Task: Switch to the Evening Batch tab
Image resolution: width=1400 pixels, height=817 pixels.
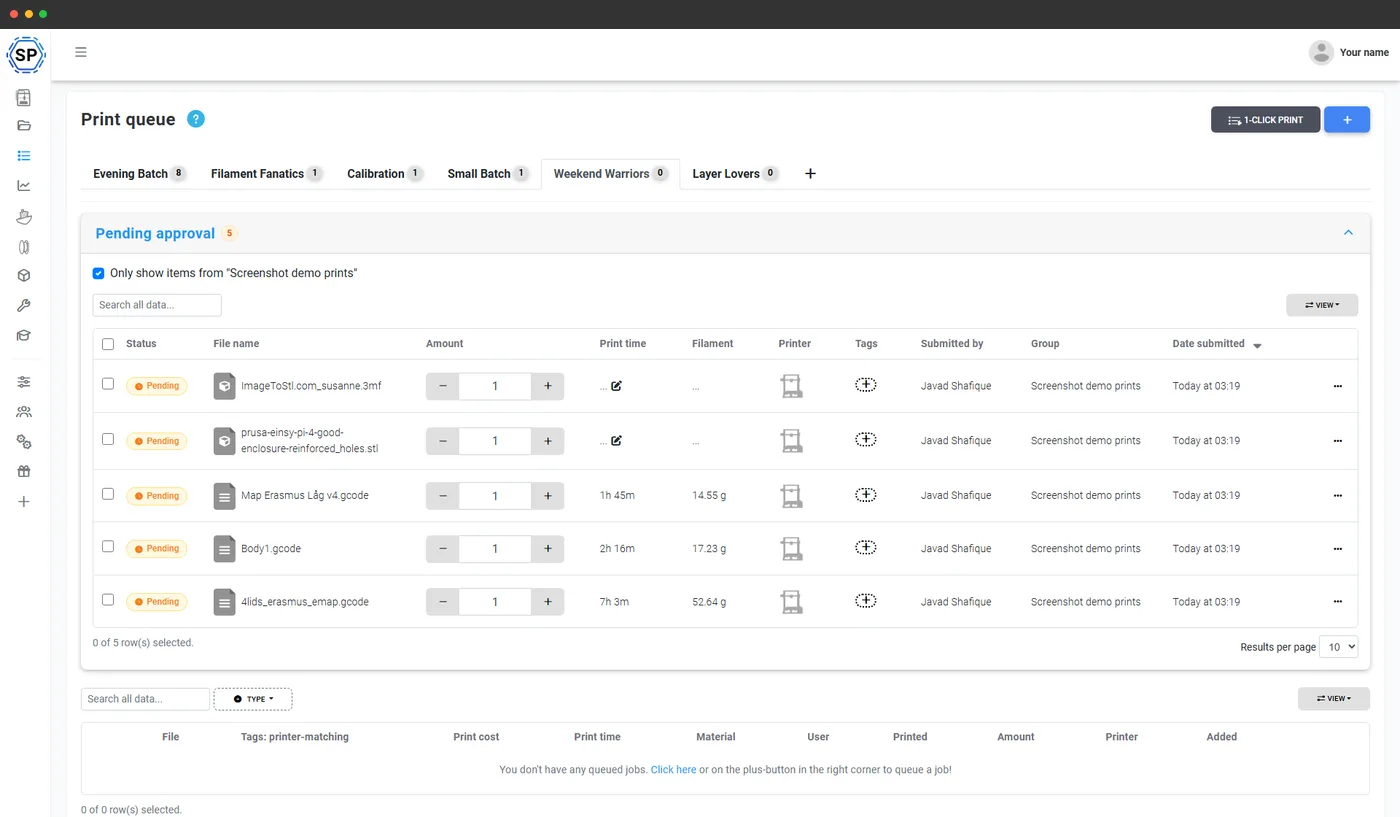Action: pyautogui.click(x=139, y=174)
